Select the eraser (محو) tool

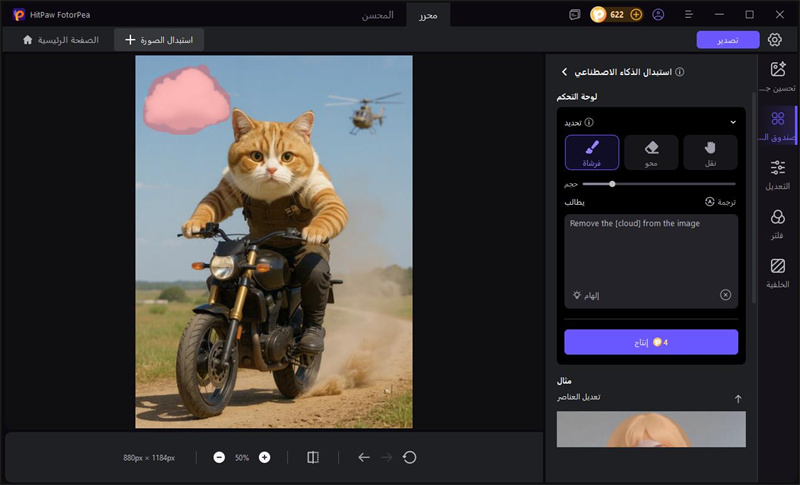click(651, 152)
